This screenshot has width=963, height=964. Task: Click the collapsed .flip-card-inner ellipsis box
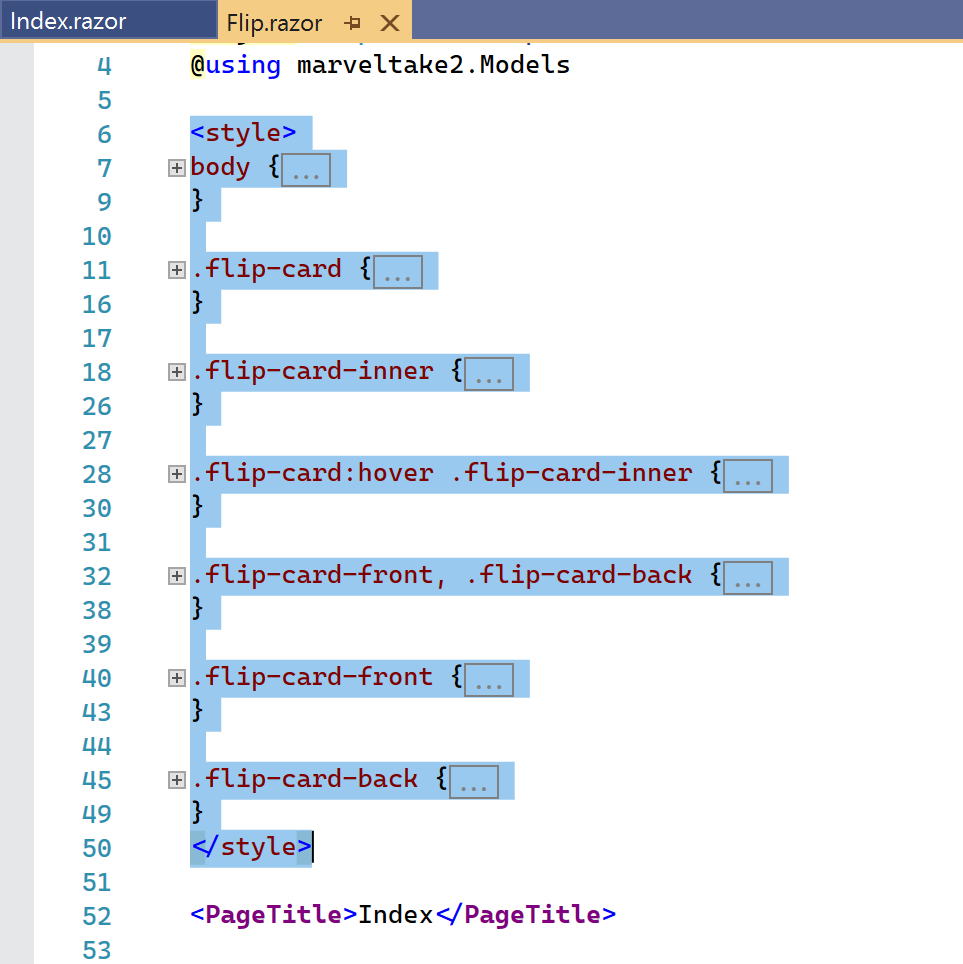pyautogui.click(x=487, y=373)
